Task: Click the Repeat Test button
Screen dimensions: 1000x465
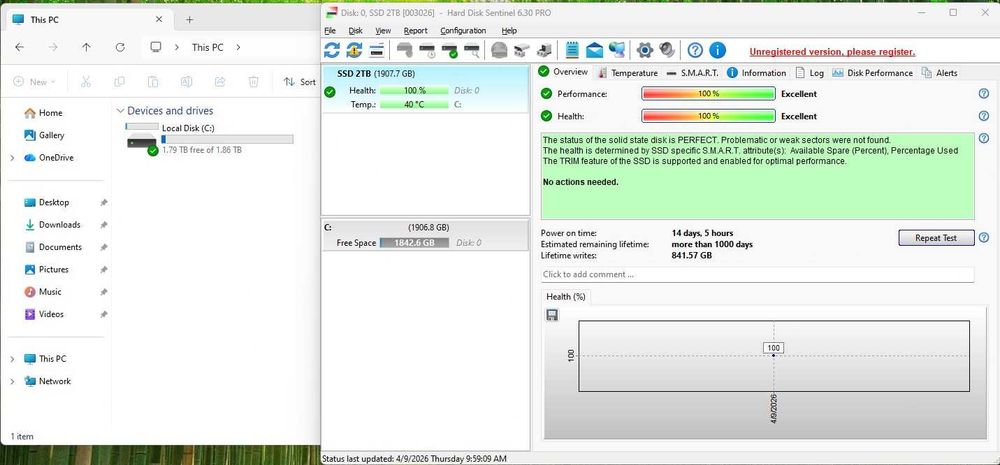Action: (x=936, y=238)
